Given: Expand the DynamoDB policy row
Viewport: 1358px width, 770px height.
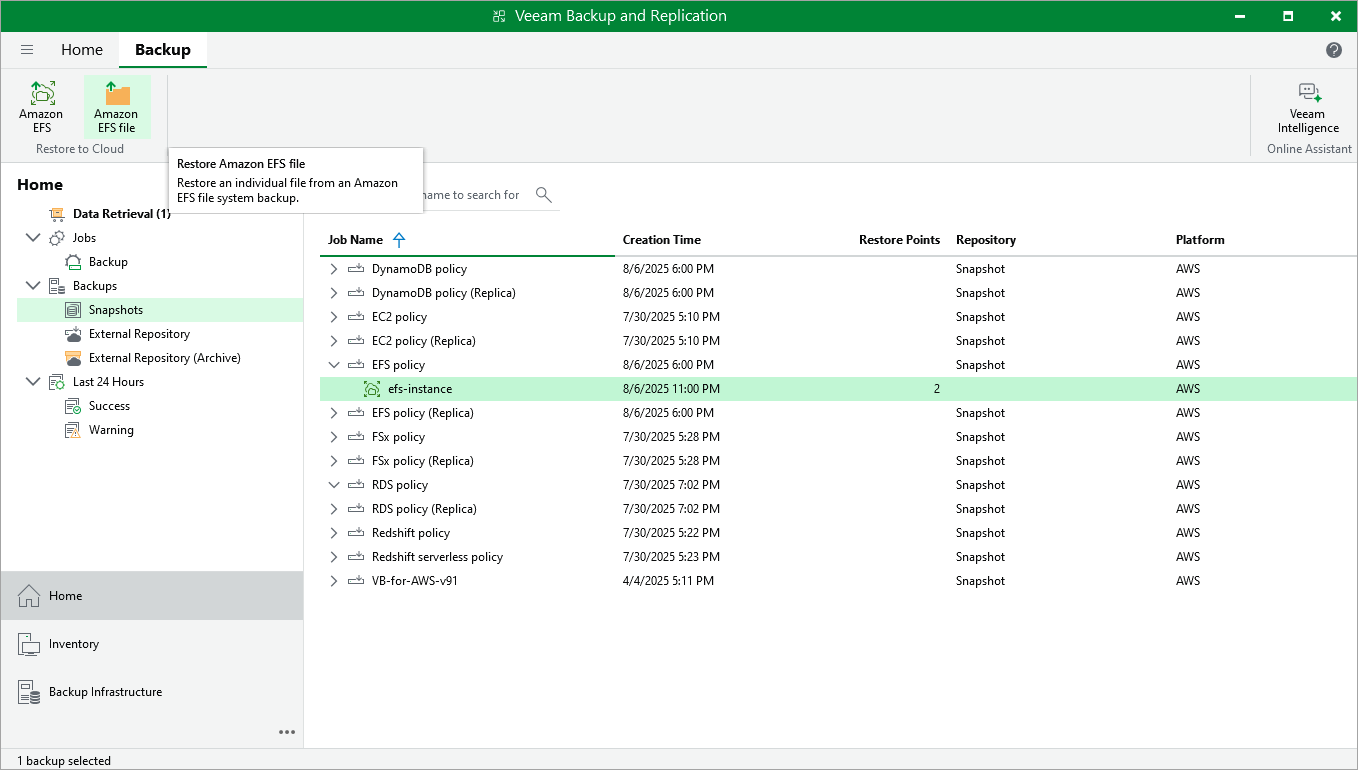Looking at the screenshot, I should tap(334, 269).
